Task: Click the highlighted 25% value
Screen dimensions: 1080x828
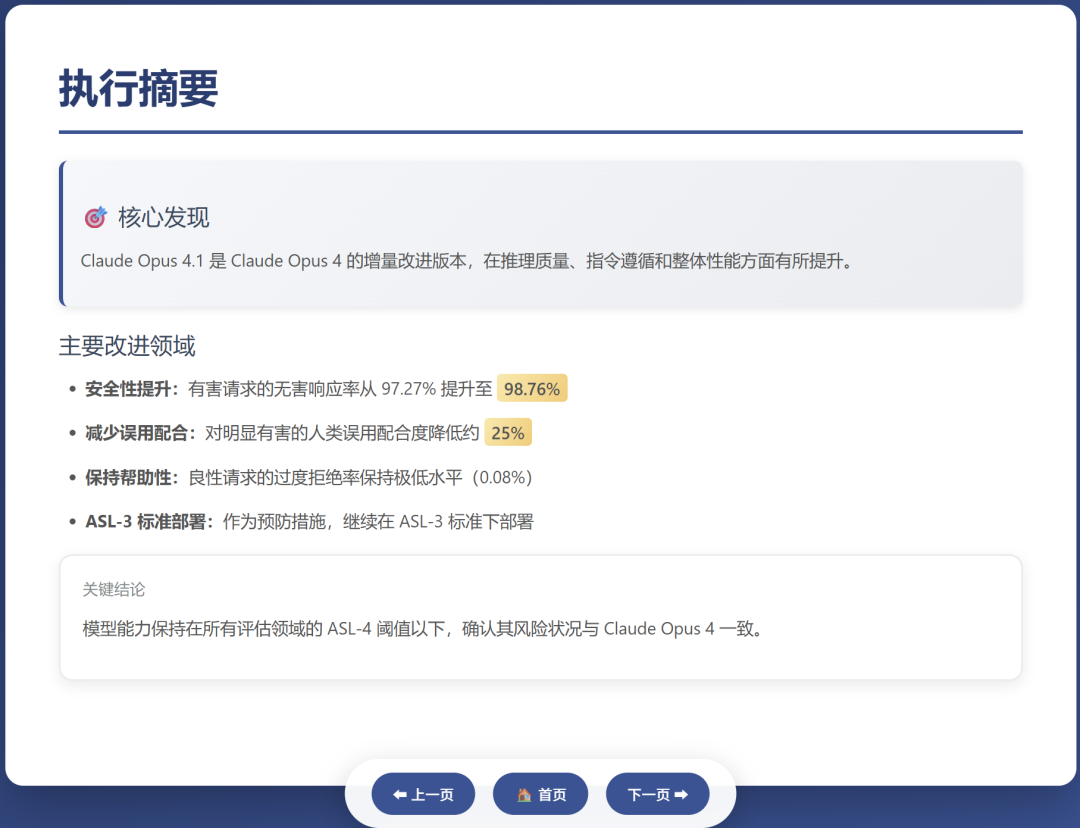Action: click(508, 433)
